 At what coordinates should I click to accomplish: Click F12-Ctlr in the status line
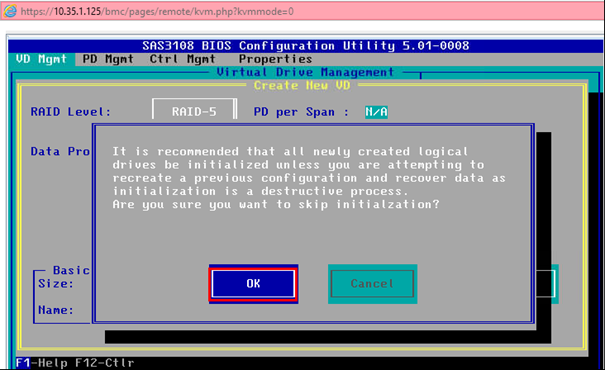point(105,363)
